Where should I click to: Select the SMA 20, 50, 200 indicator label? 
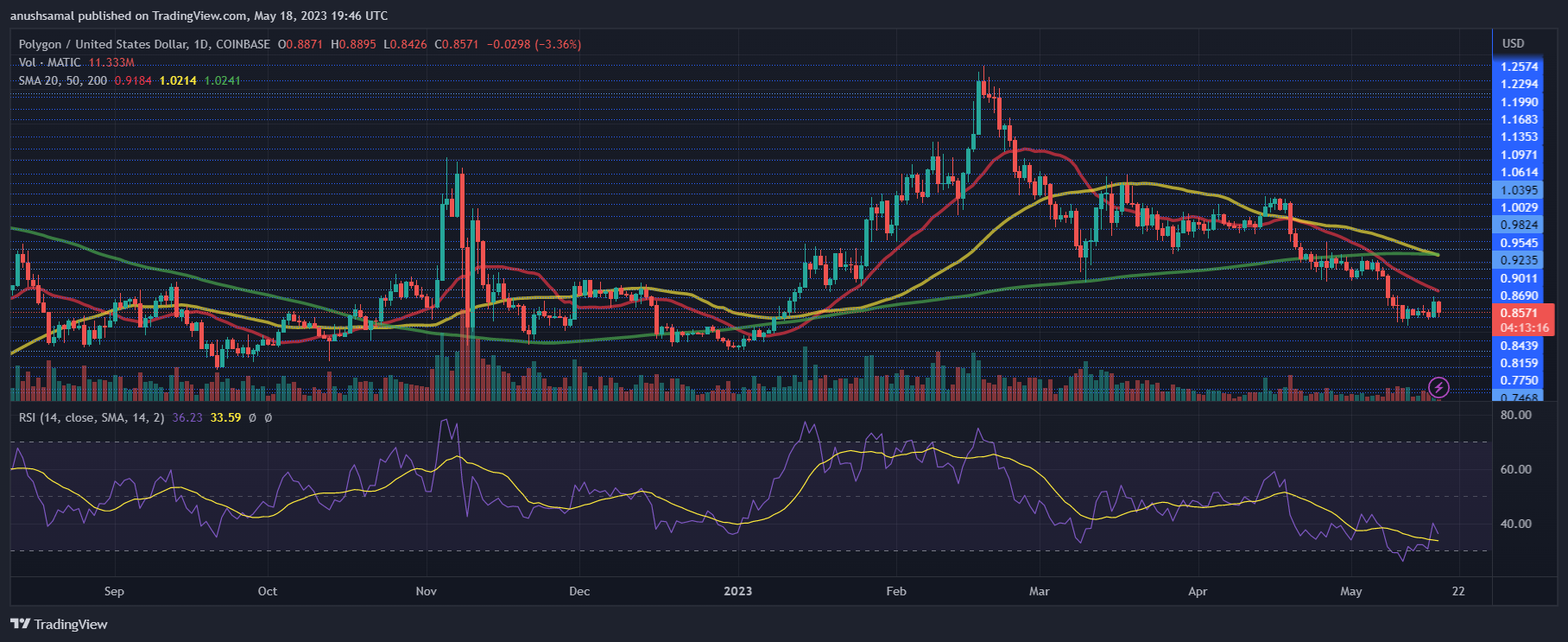point(63,80)
